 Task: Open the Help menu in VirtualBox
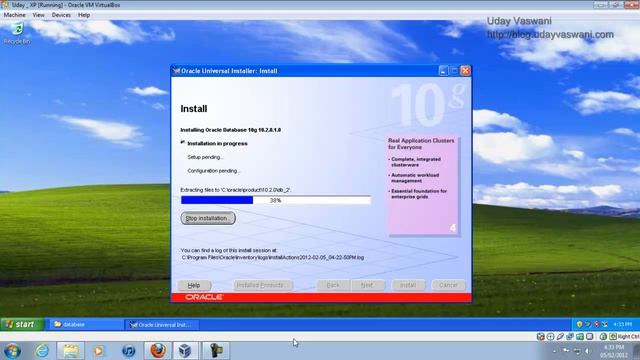[x=84, y=15]
